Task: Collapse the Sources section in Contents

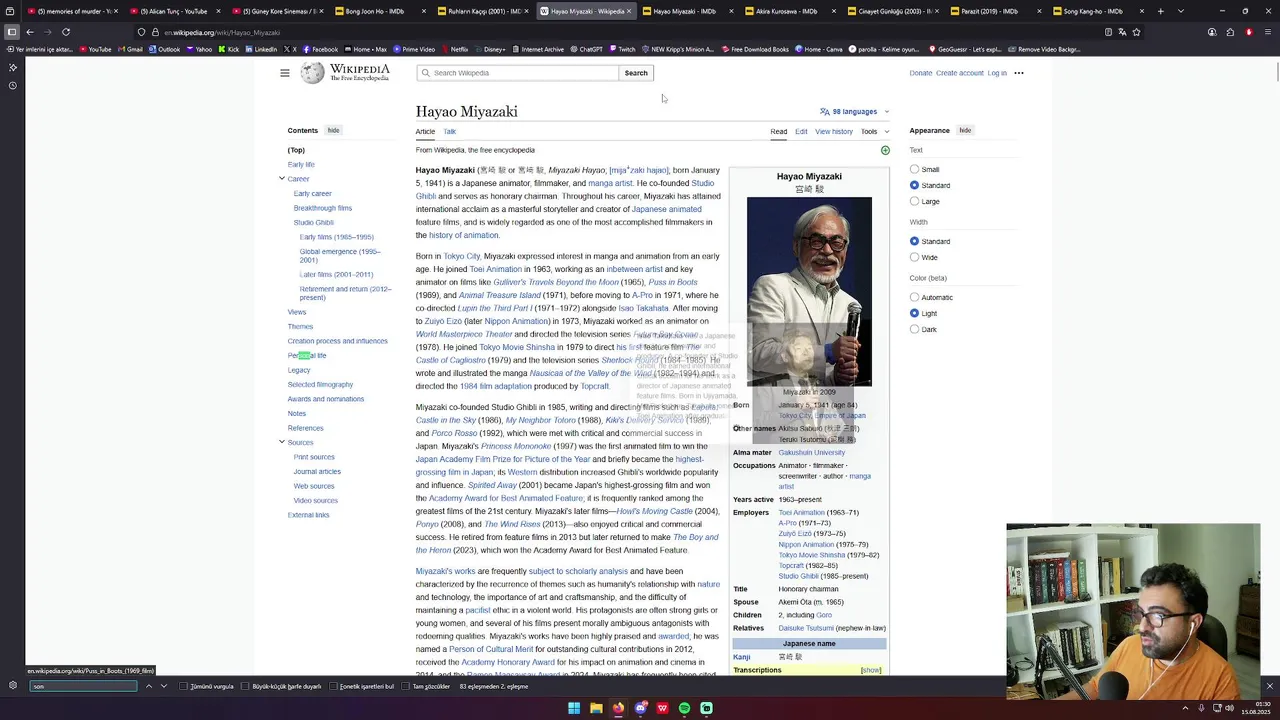Action: tap(282, 442)
